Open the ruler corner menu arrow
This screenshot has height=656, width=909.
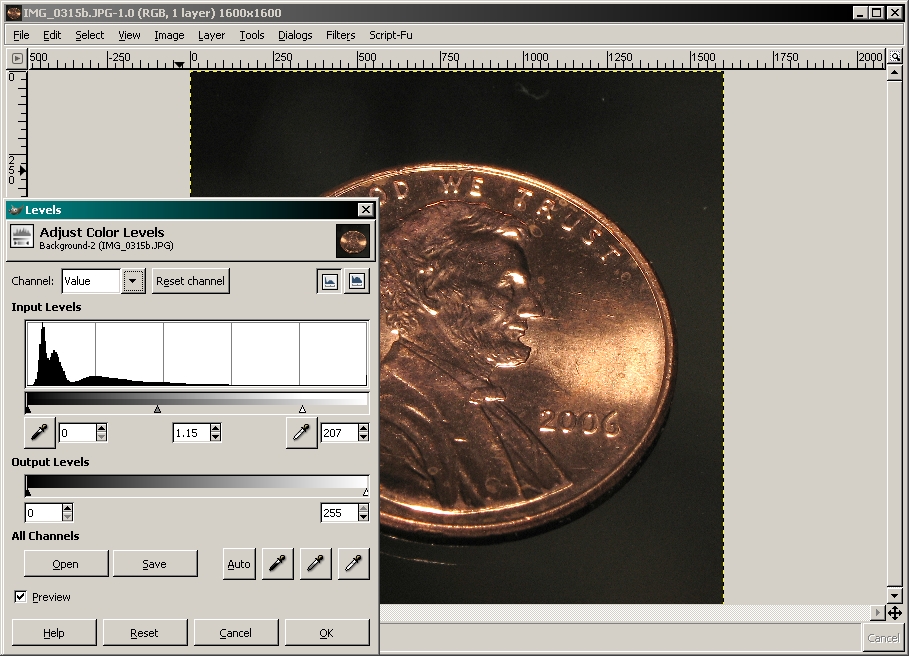click(17, 60)
